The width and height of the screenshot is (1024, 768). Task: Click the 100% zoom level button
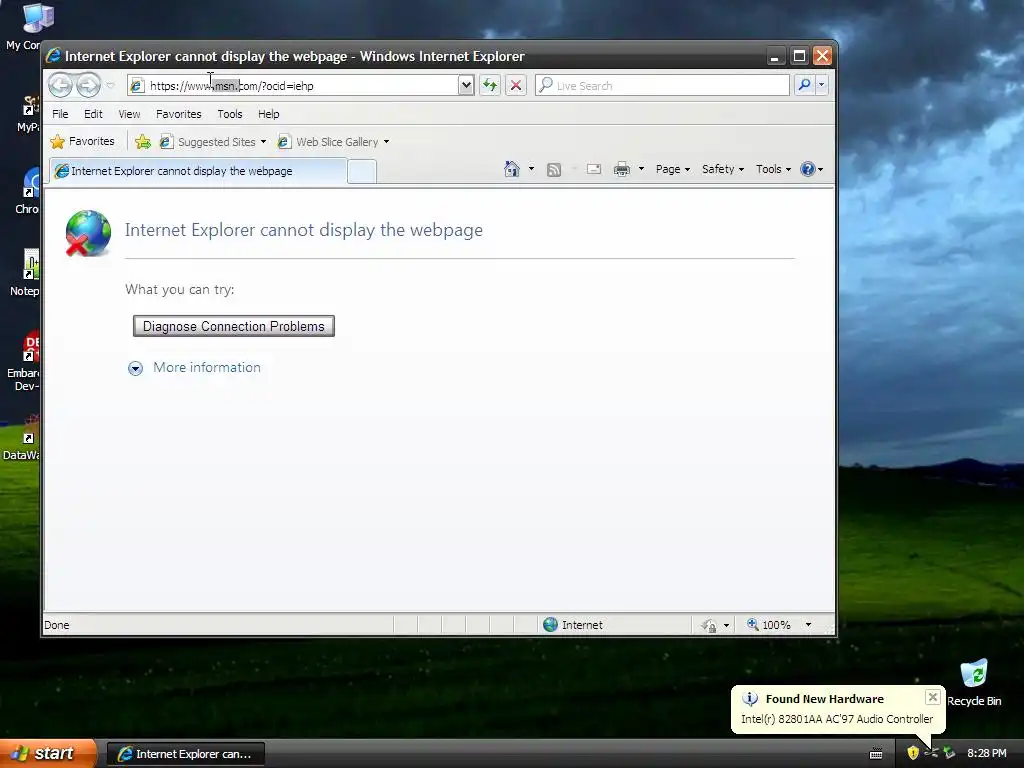pyautogui.click(x=769, y=625)
